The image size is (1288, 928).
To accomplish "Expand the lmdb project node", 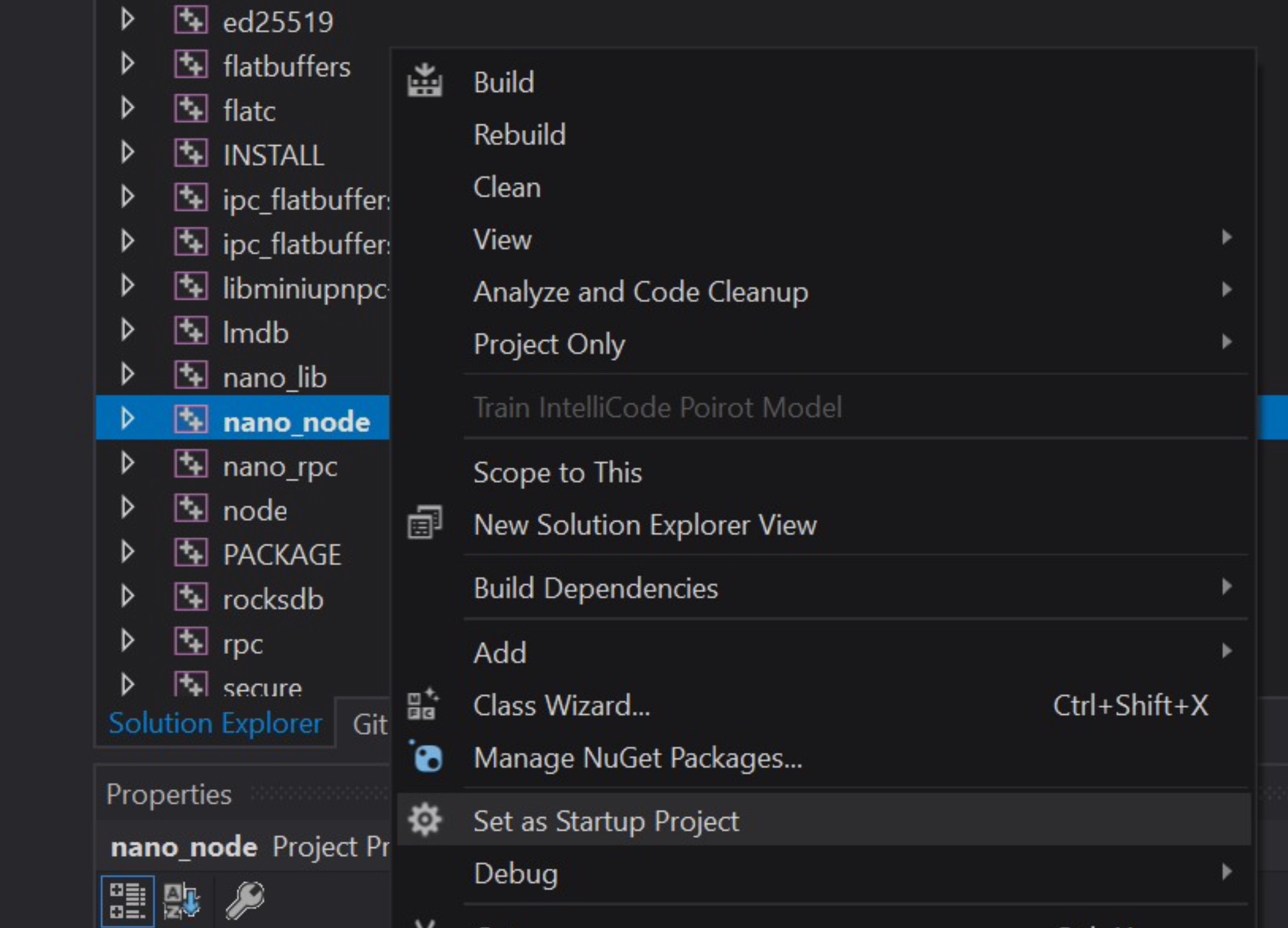I will coord(127,331).
